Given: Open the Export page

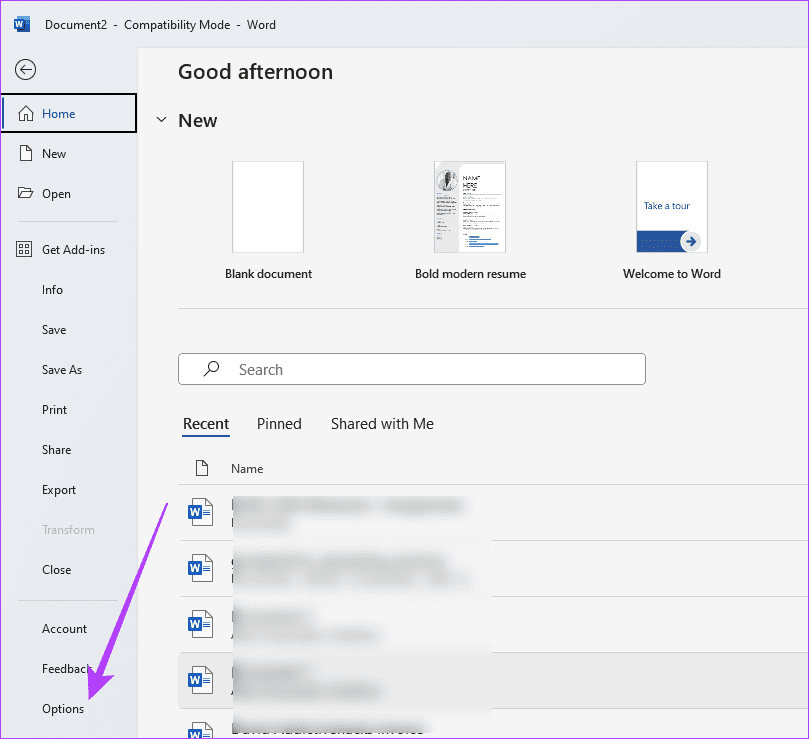Looking at the screenshot, I should pos(69,490).
